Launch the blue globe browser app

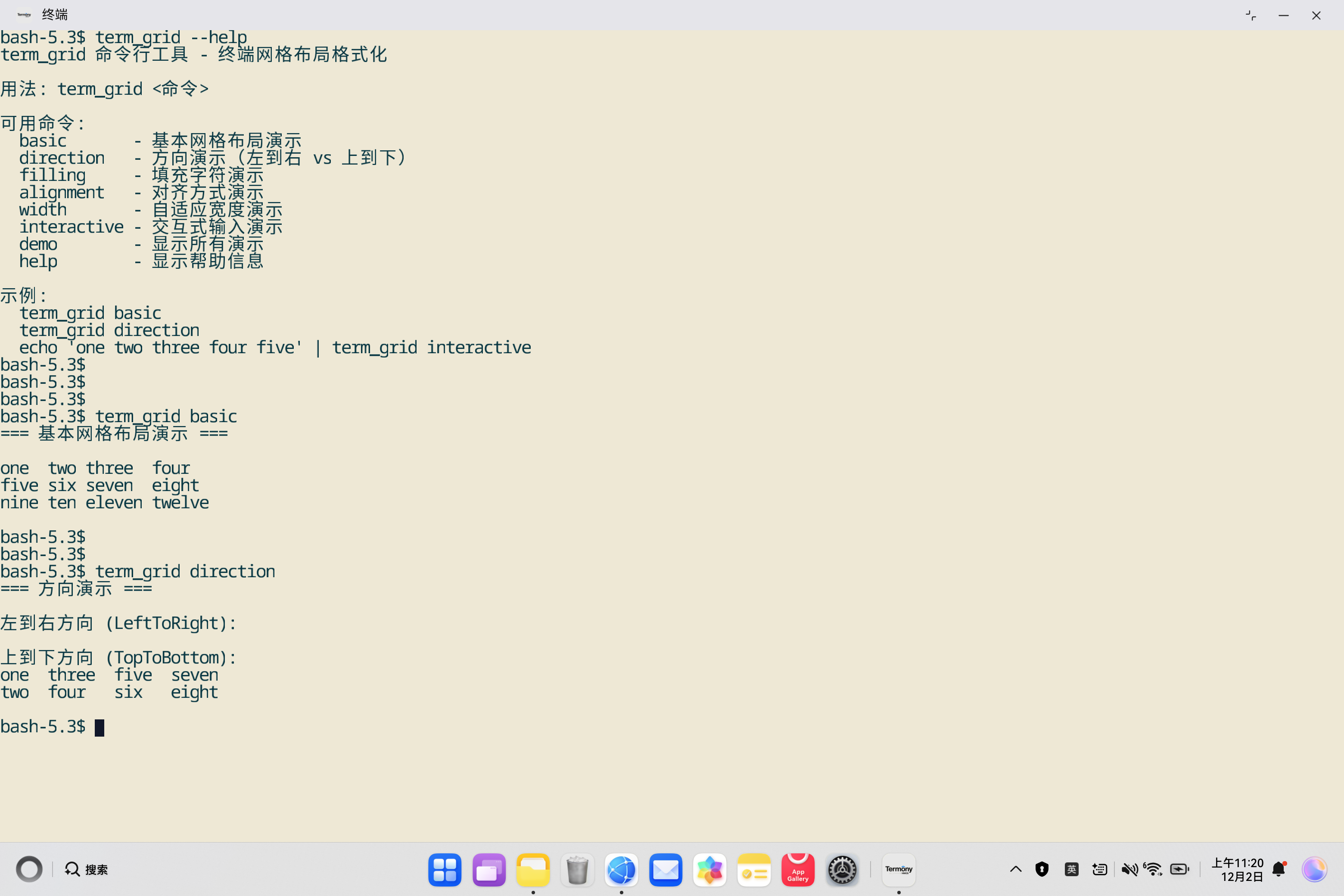click(621, 870)
